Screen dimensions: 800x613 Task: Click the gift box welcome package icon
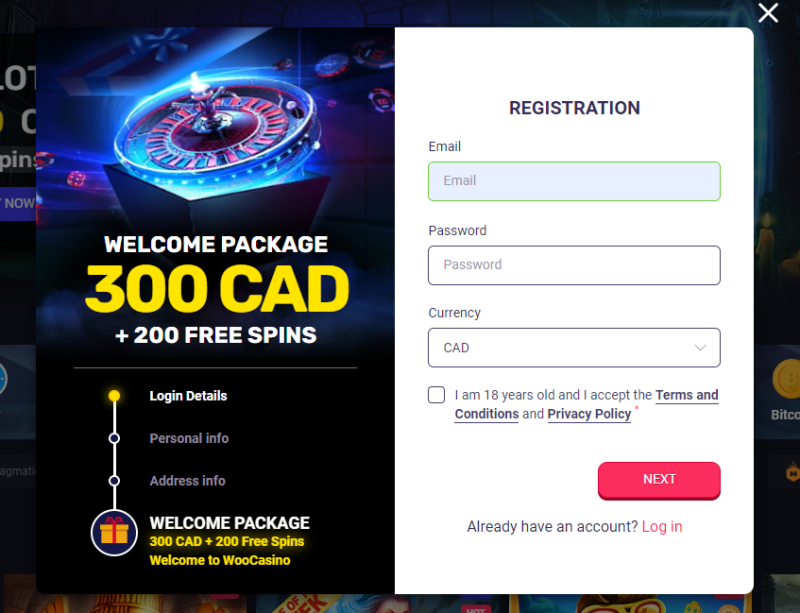pyautogui.click(x=114, y=533)
